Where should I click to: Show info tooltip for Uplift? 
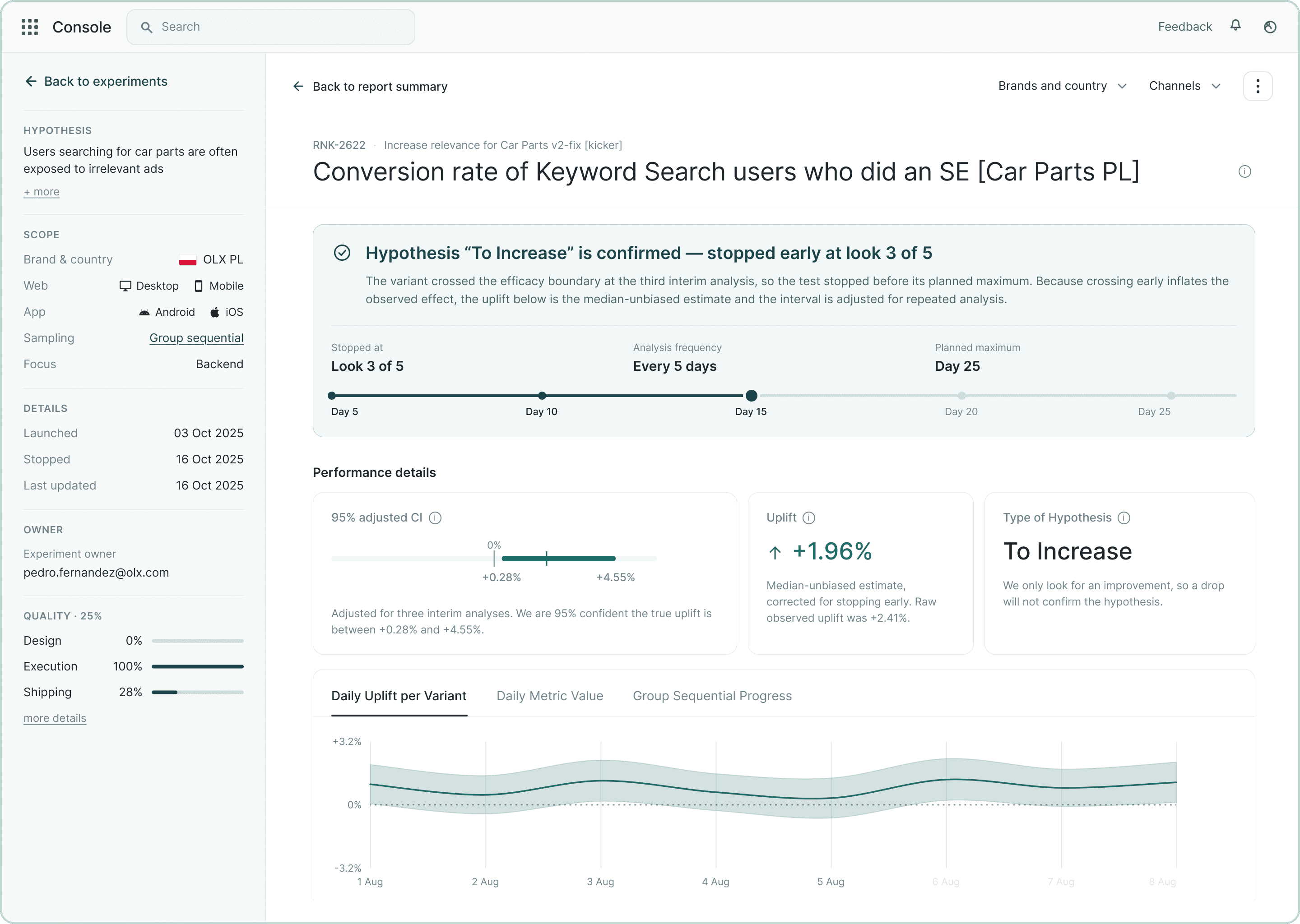[x=808, y=517]
